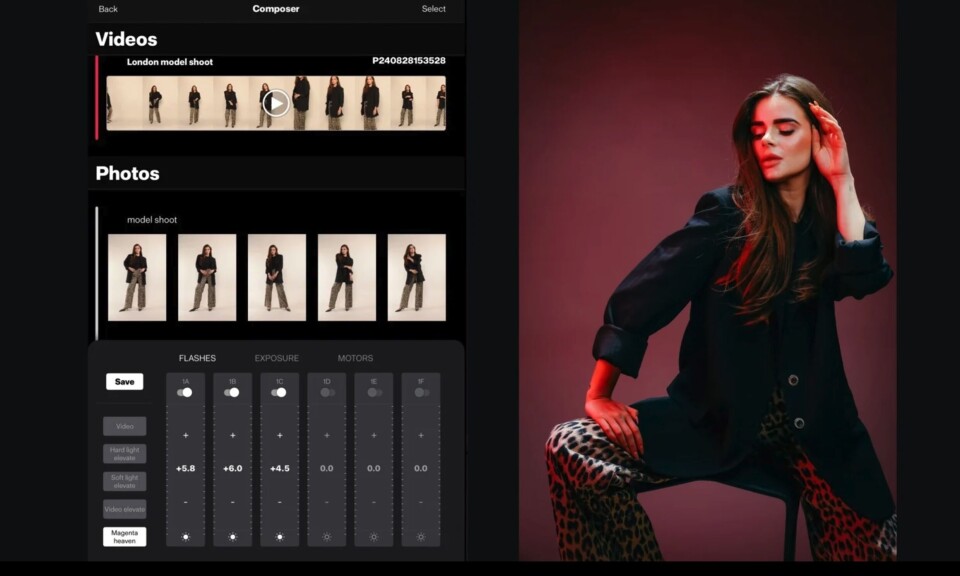Screen dimensions: 960x576
Task: Increase flash 1A power with plus
Action: (185, 435)
